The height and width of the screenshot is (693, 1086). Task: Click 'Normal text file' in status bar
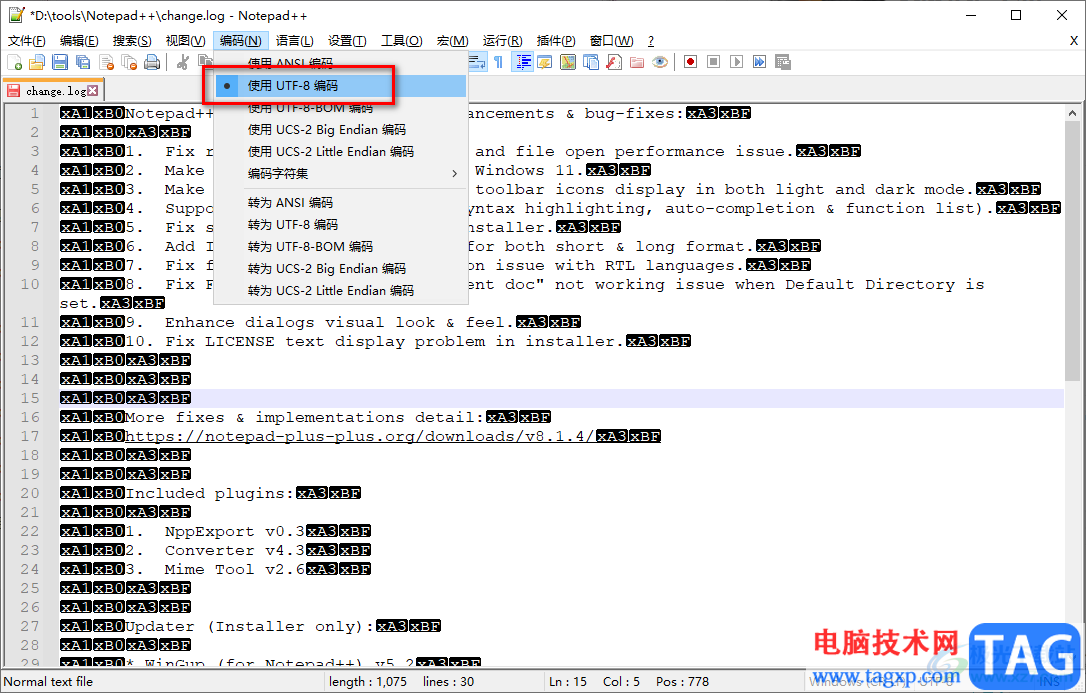click(48, 682)
